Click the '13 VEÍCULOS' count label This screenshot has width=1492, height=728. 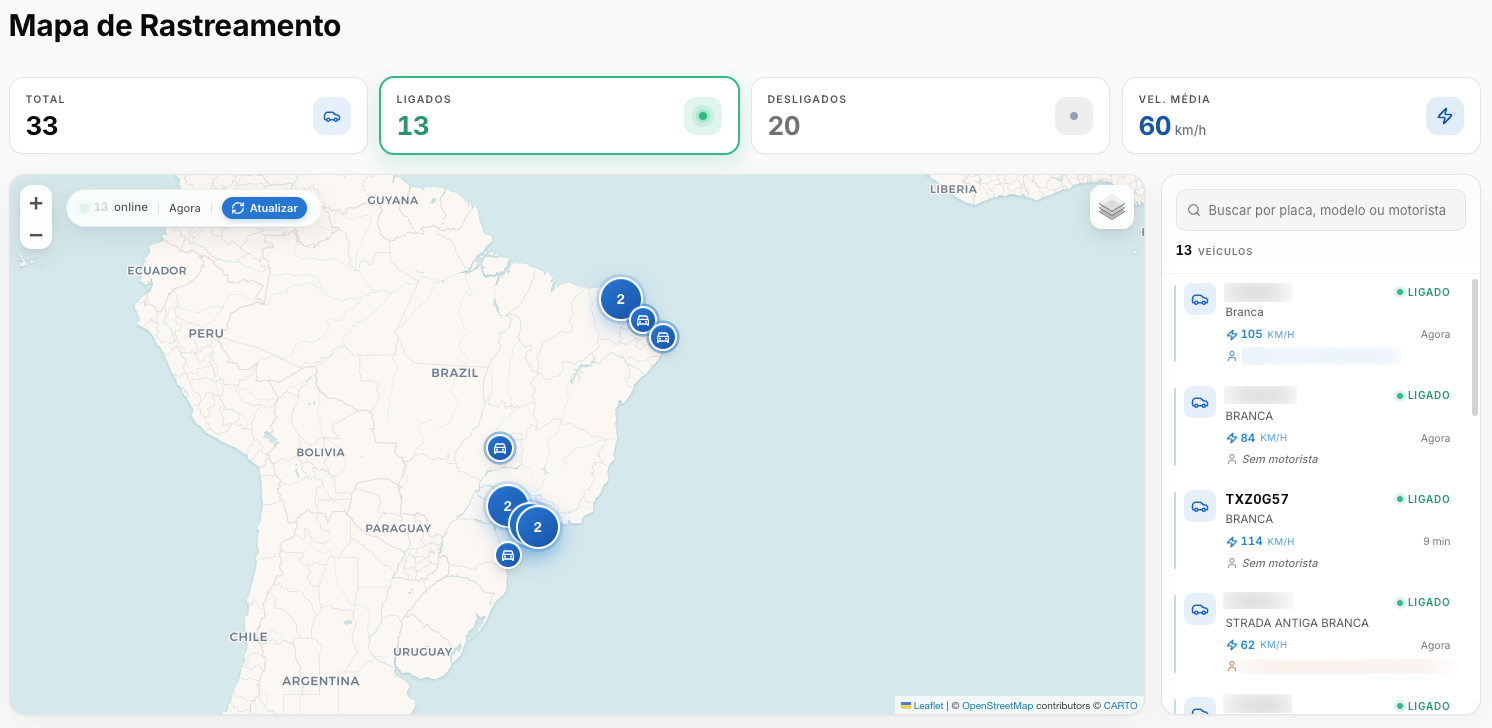click(1214, 251)
